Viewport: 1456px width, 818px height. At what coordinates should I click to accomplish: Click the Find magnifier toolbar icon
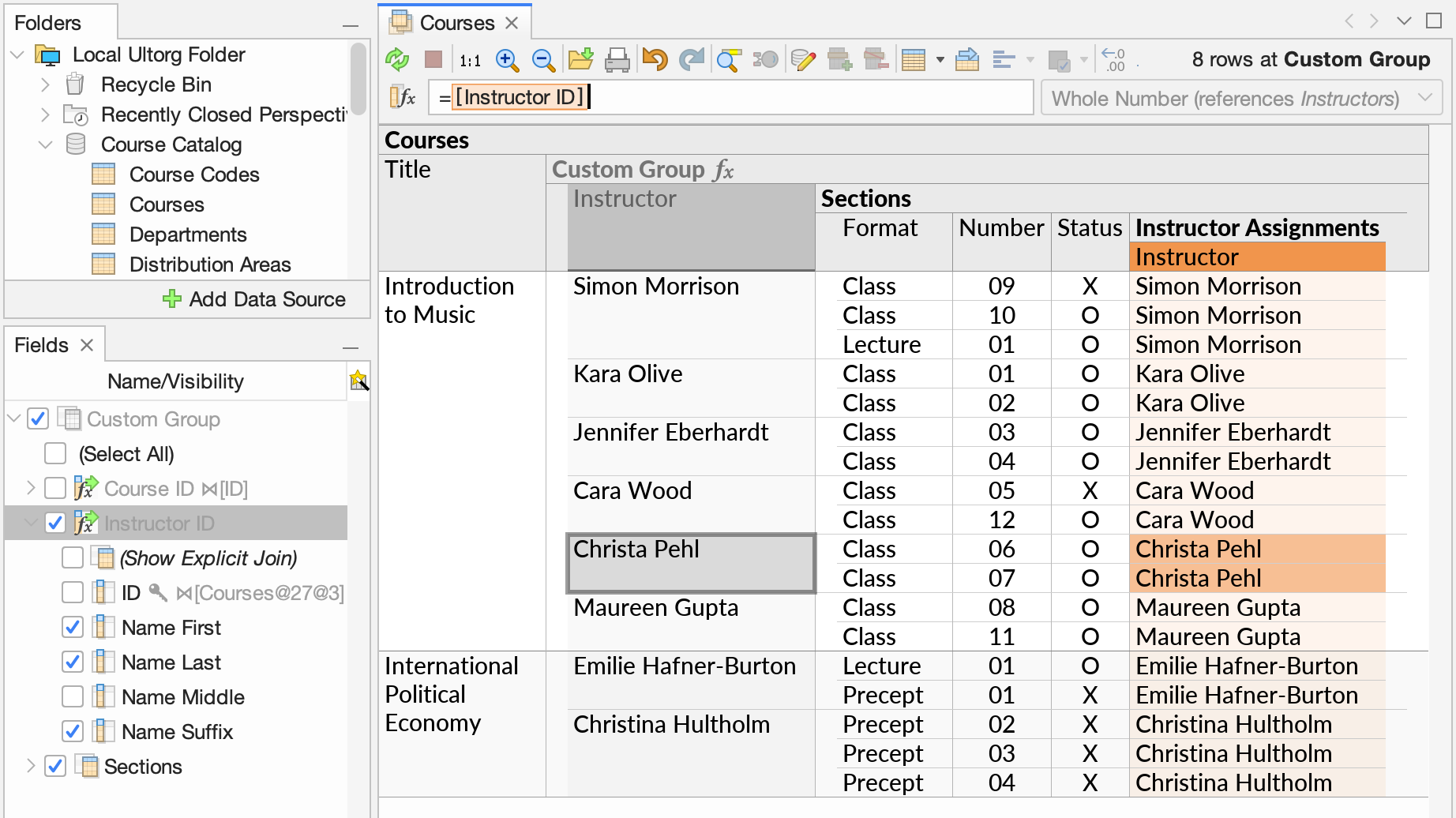[x=729, y=59]
